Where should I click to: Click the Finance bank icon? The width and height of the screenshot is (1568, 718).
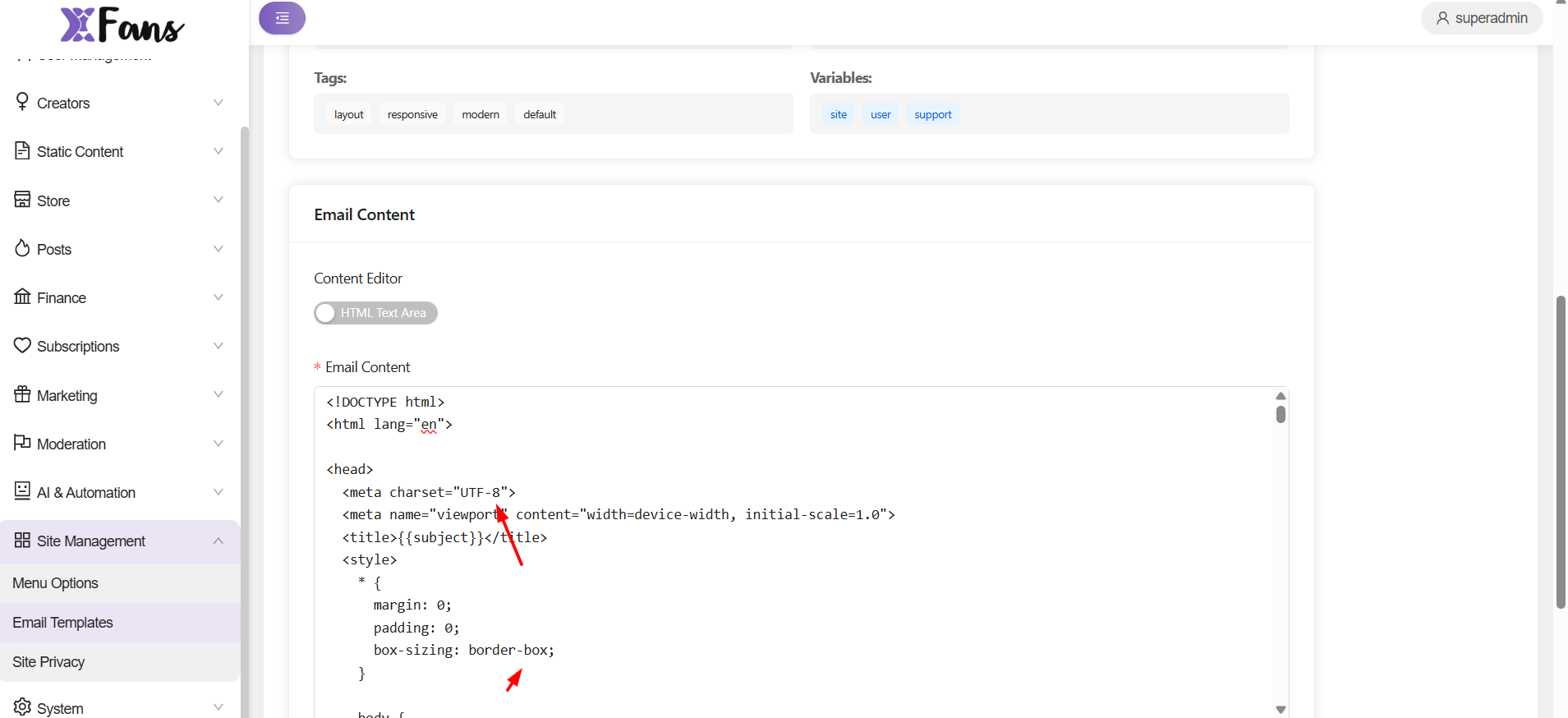tap(22, 297)
